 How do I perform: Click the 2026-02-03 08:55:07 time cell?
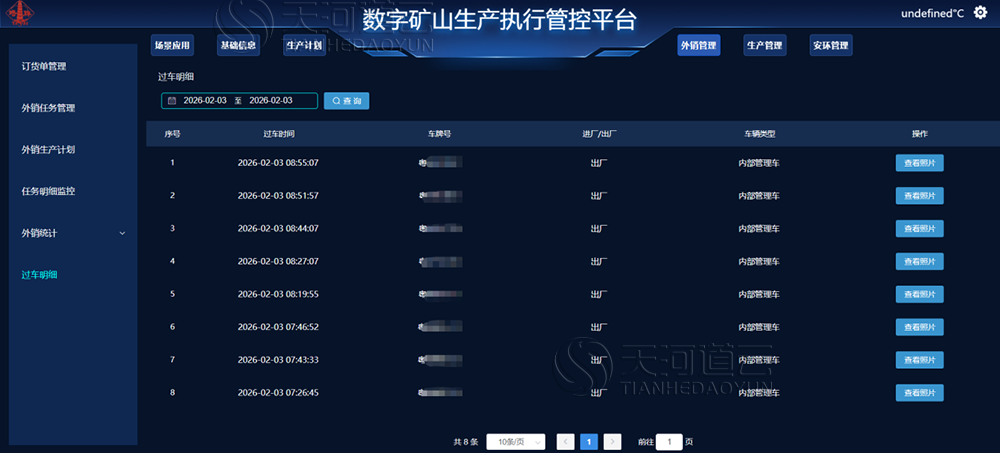pyautogui.click(x=278, y=163)
